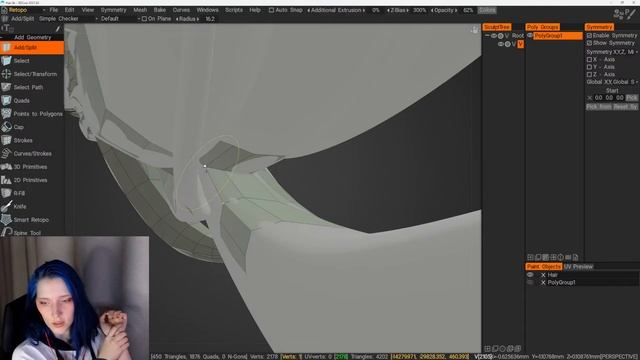Click the X icon beside Hair object
640x360 pixels.
pos(543,275)
